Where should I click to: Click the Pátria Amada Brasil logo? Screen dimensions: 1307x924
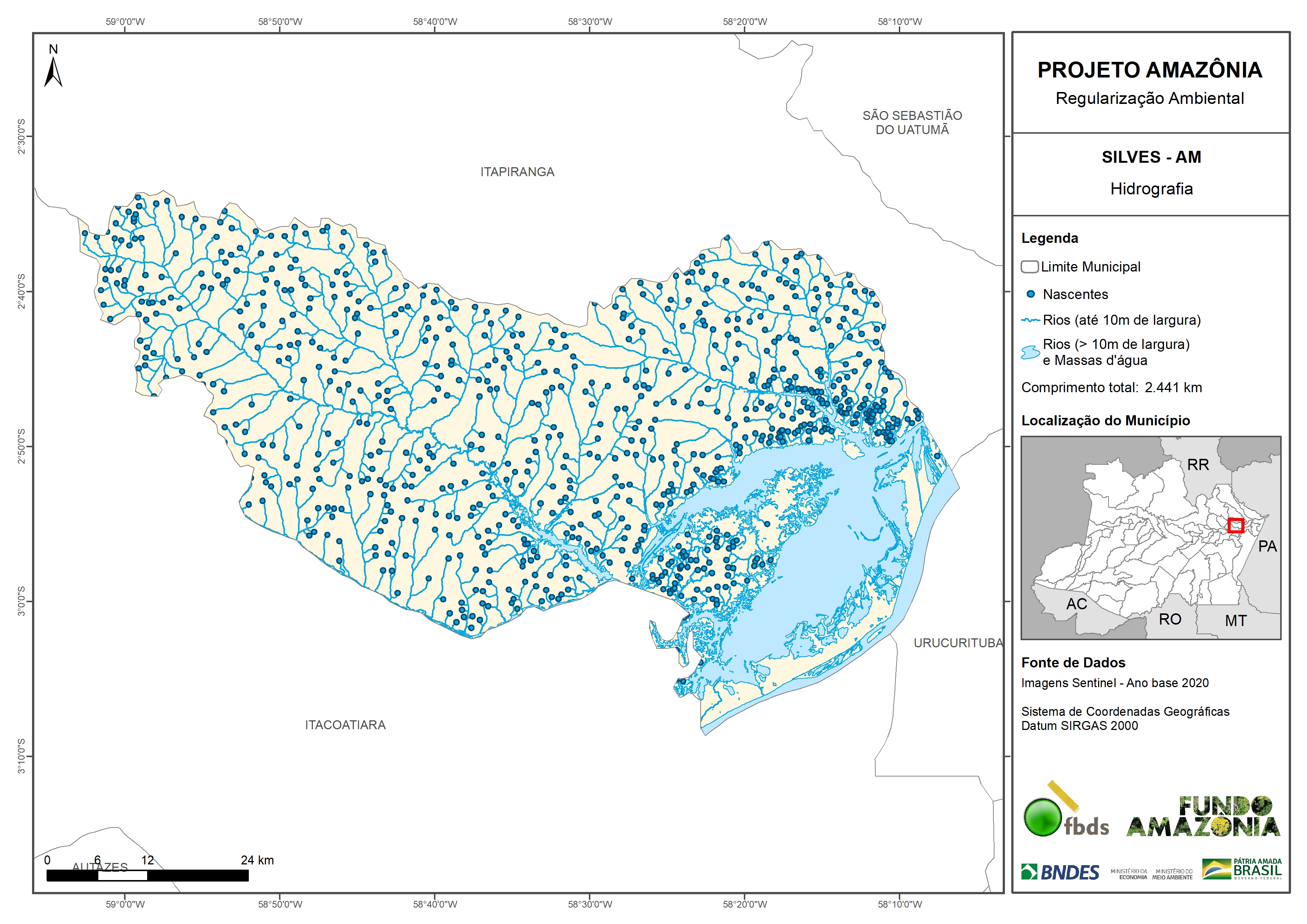pos(1242,869)
